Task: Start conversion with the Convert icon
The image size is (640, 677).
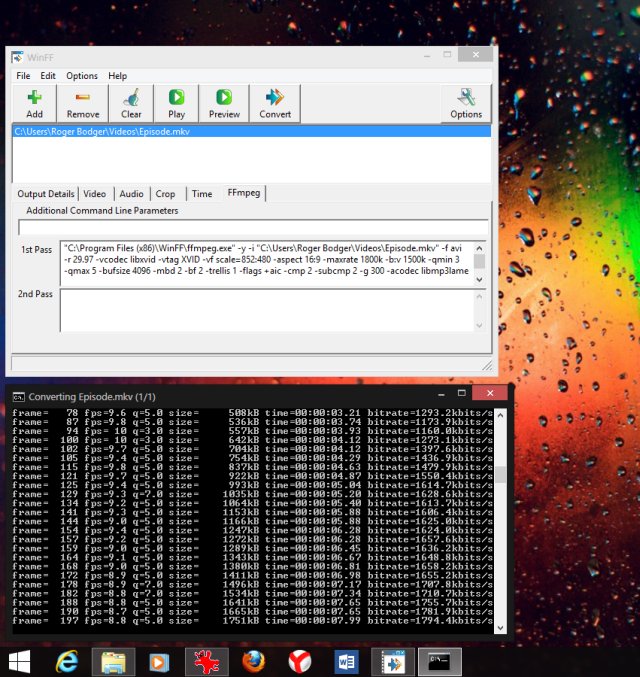Action: (275, 103)
